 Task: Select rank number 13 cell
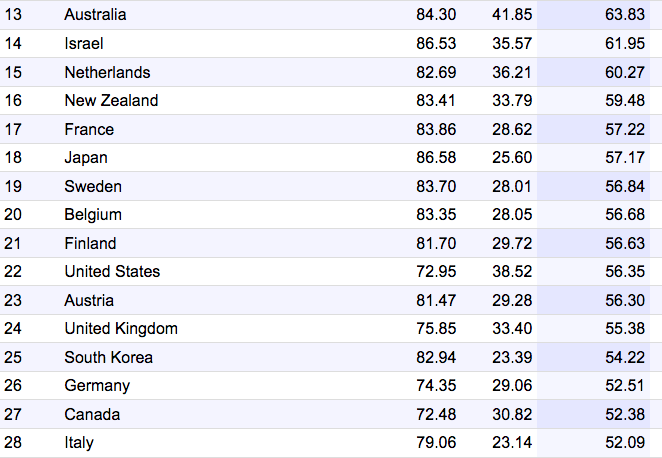click(13, 15)
